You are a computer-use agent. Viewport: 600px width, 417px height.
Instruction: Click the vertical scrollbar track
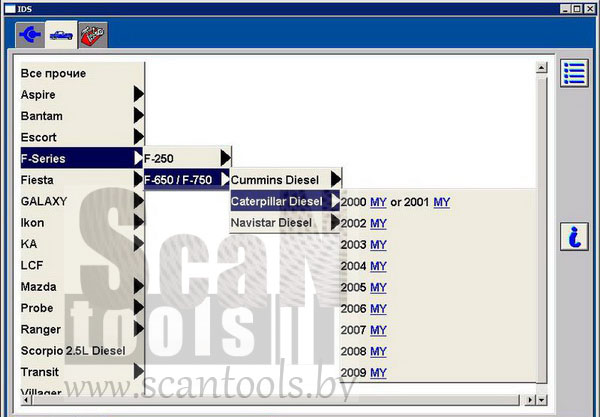click(x=541, y=230)
